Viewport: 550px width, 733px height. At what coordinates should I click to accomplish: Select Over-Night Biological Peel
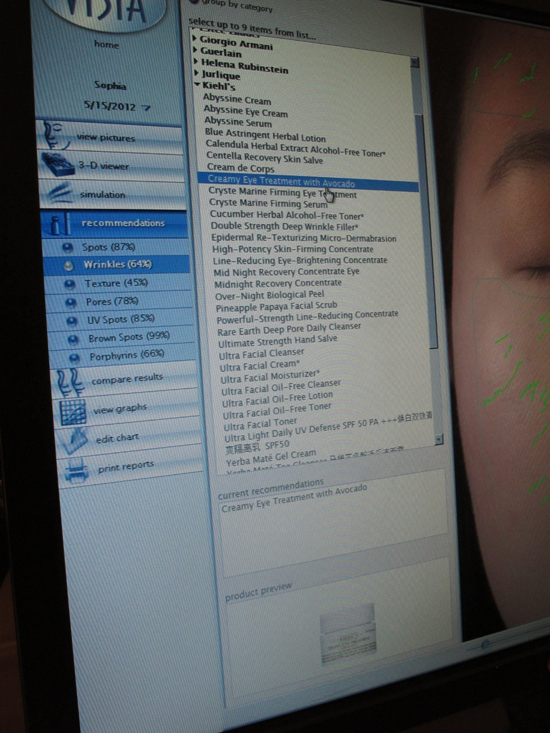coord(270,295)
